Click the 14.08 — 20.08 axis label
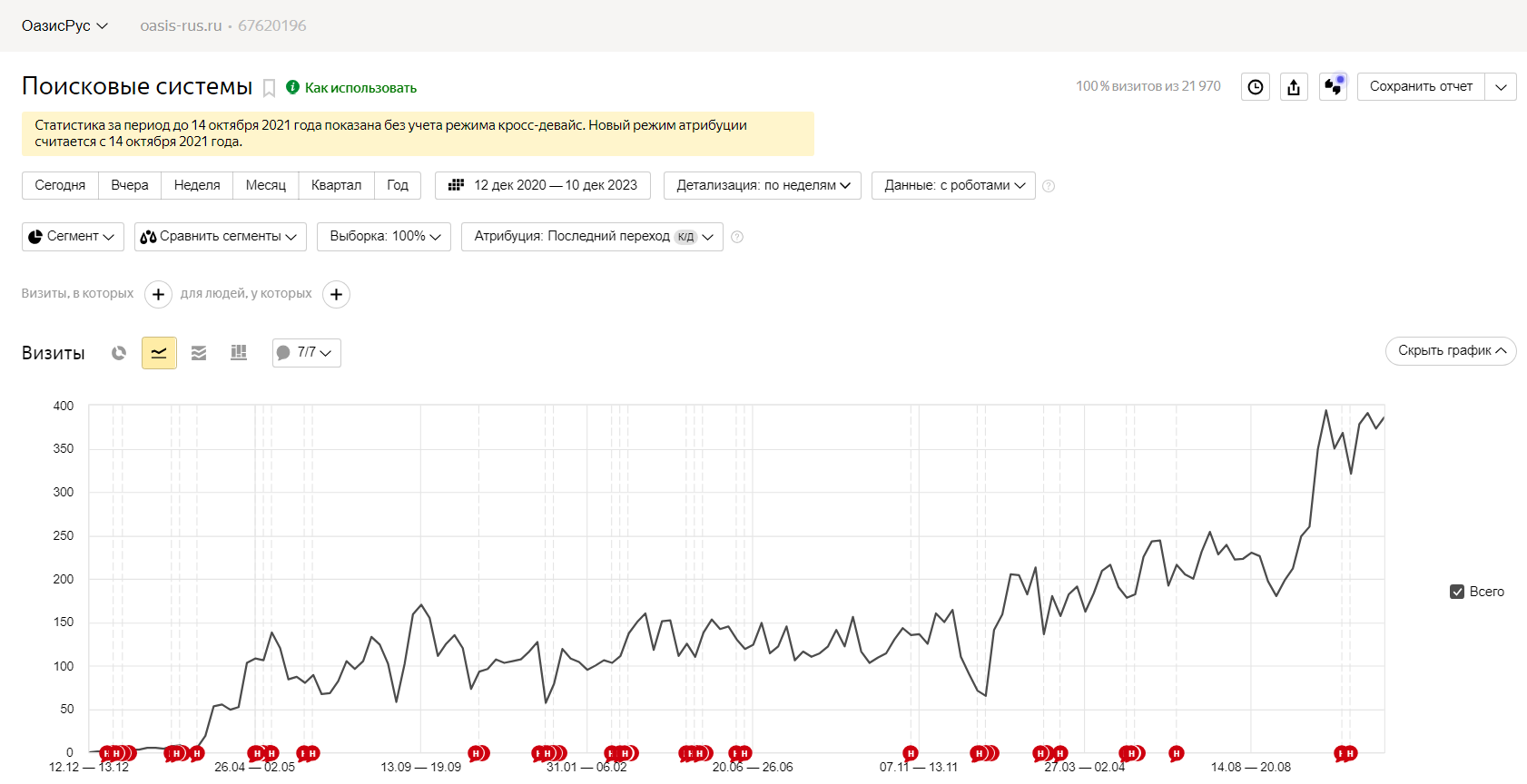 pos(1251,767)
